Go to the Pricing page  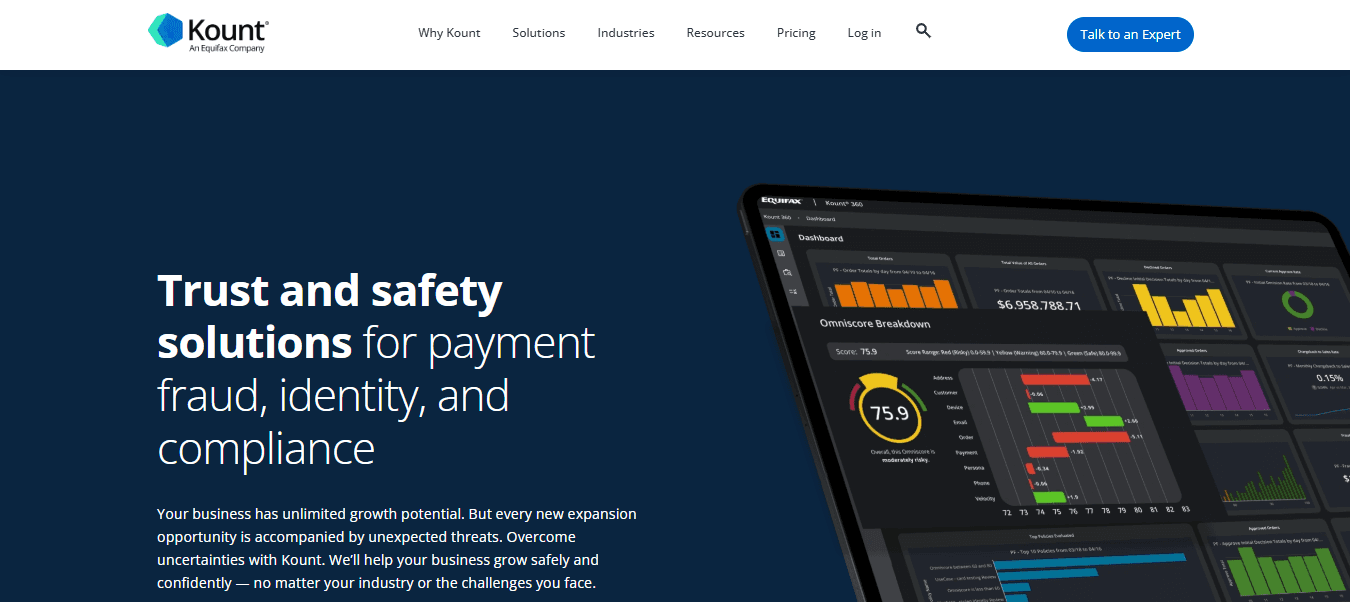[x=796, y=33]
